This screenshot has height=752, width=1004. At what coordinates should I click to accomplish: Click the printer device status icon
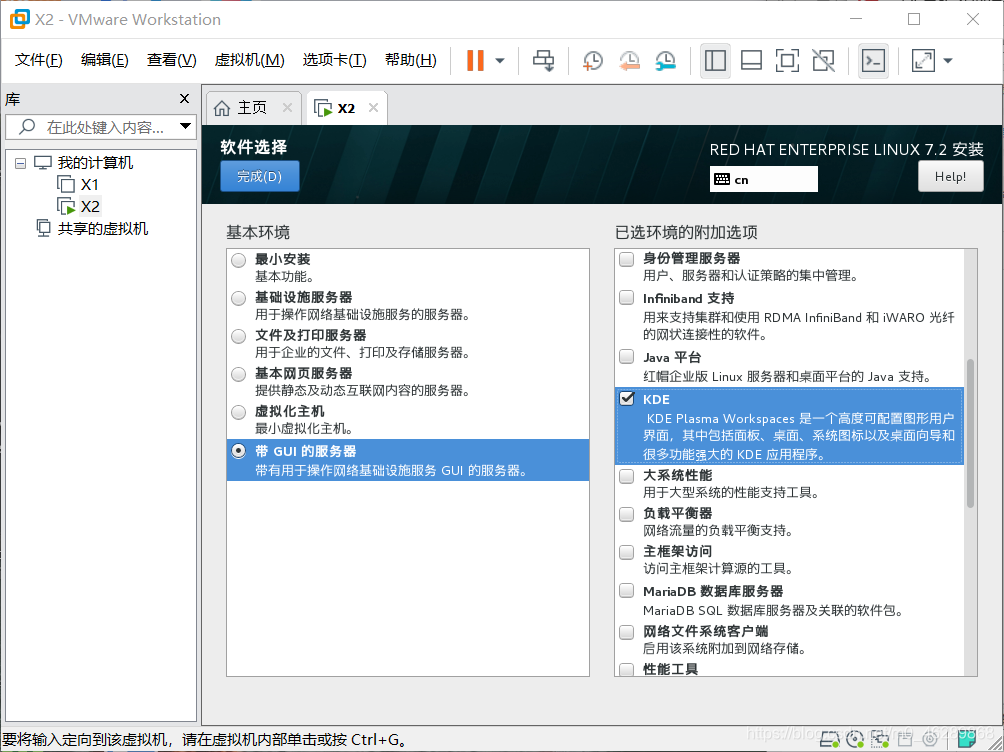point(905,739)
